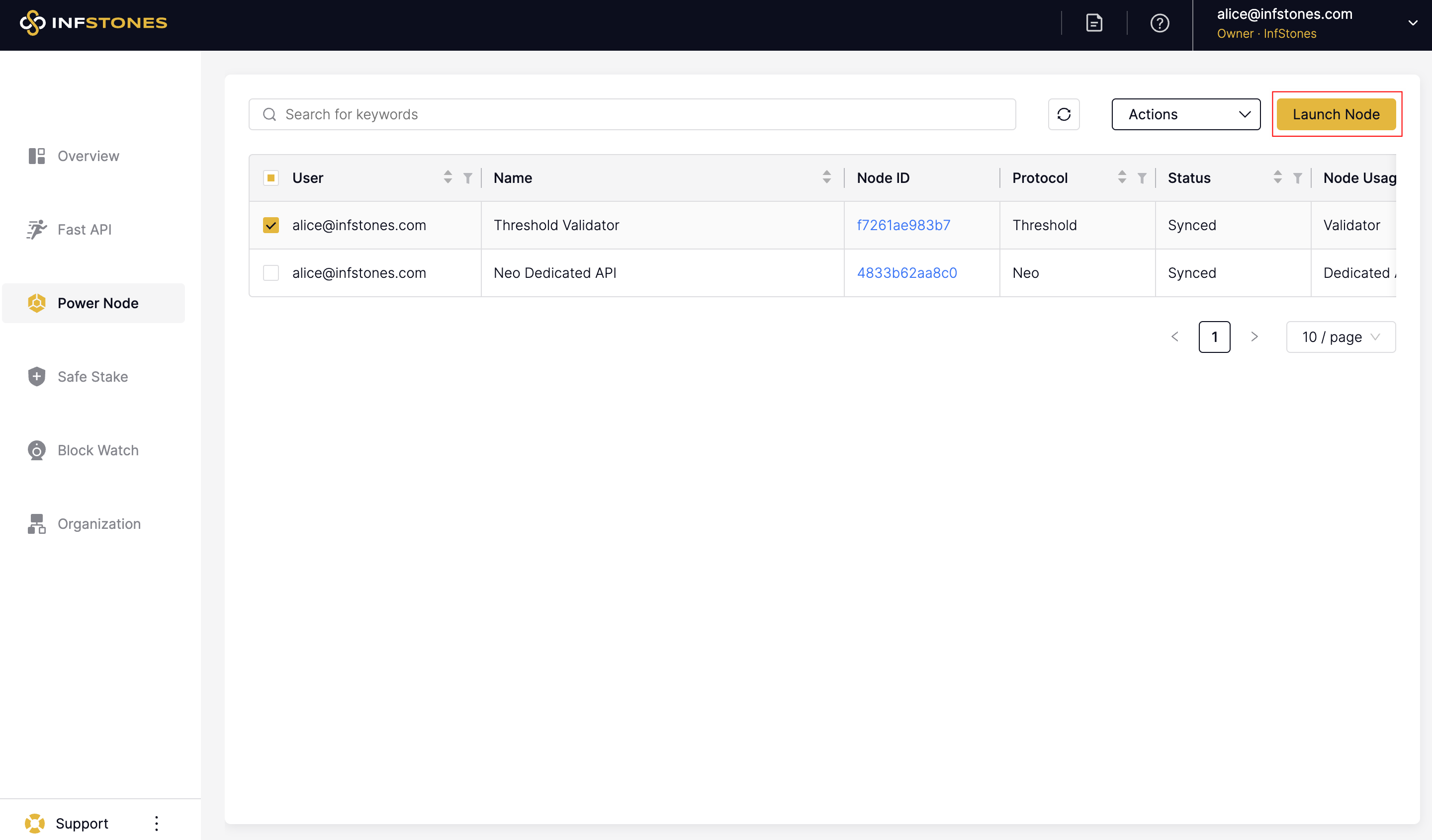This screenshot has height=840, width=1432.
Task: Click the User column filter icon
Action: tap(468, 178)
